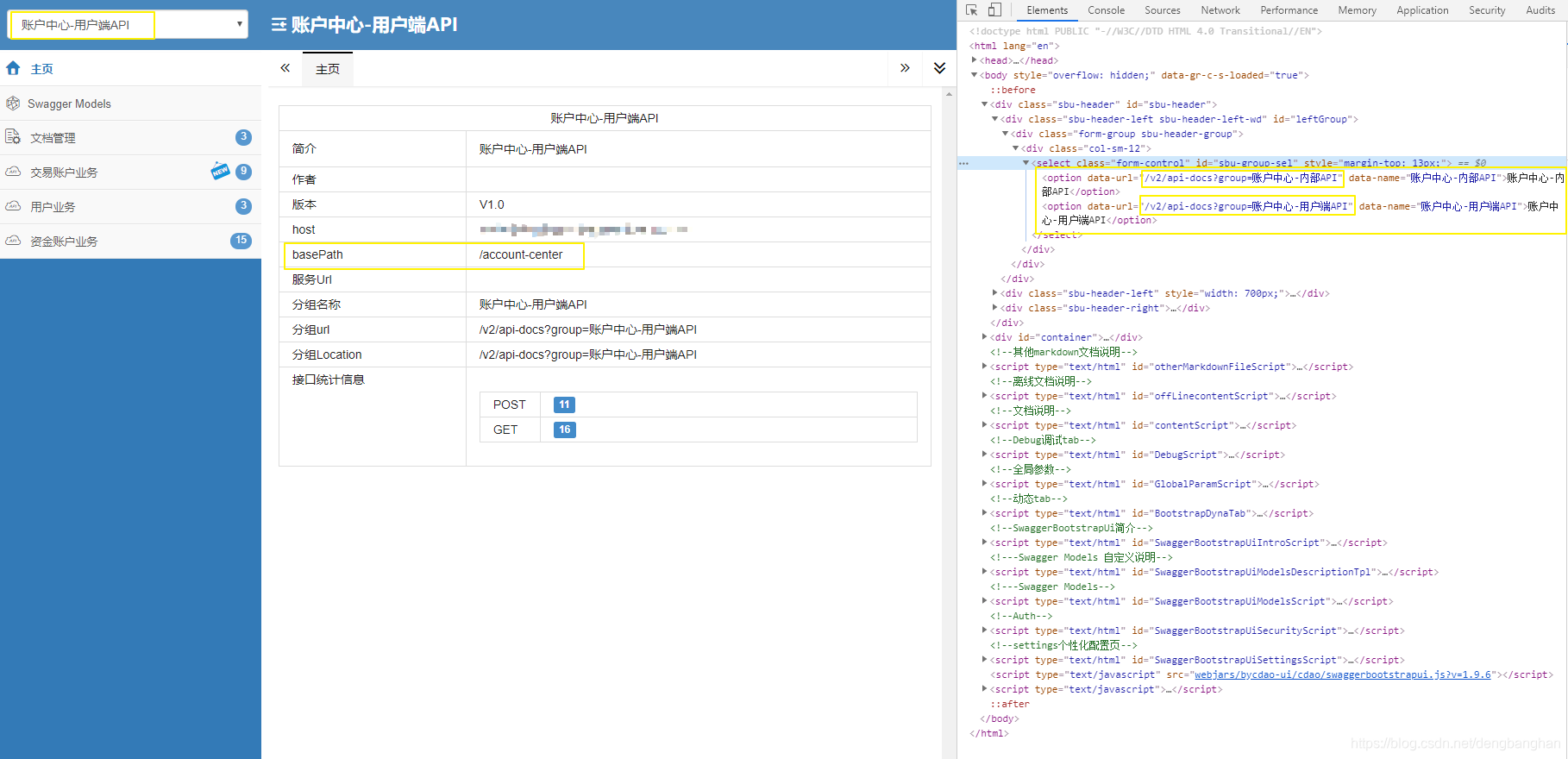Click the 交易账户业务 cloud icon
This screenshot has height=759, width=1568.
coord(13,172)
